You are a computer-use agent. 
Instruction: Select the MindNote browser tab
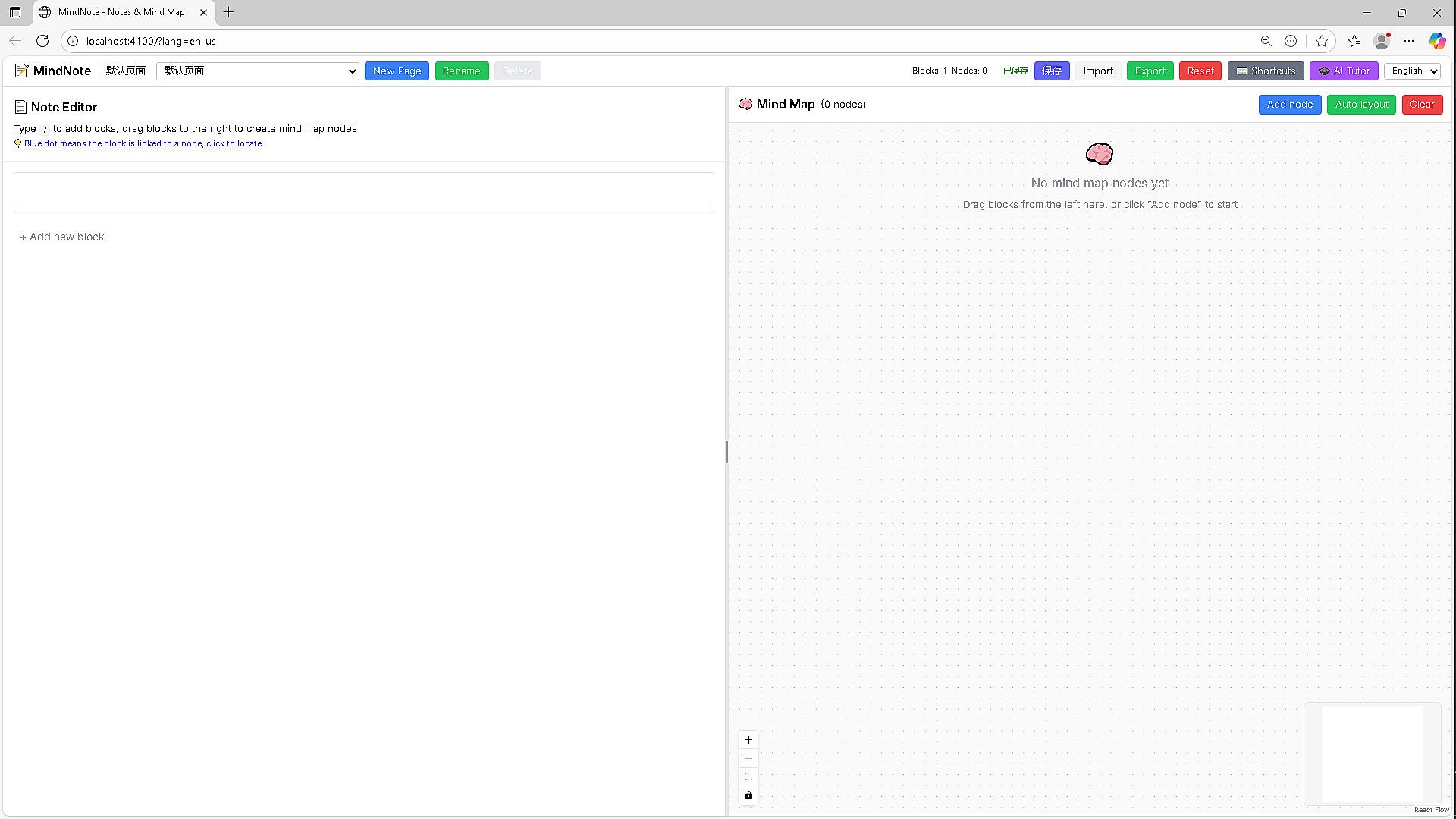coord(121,12)
